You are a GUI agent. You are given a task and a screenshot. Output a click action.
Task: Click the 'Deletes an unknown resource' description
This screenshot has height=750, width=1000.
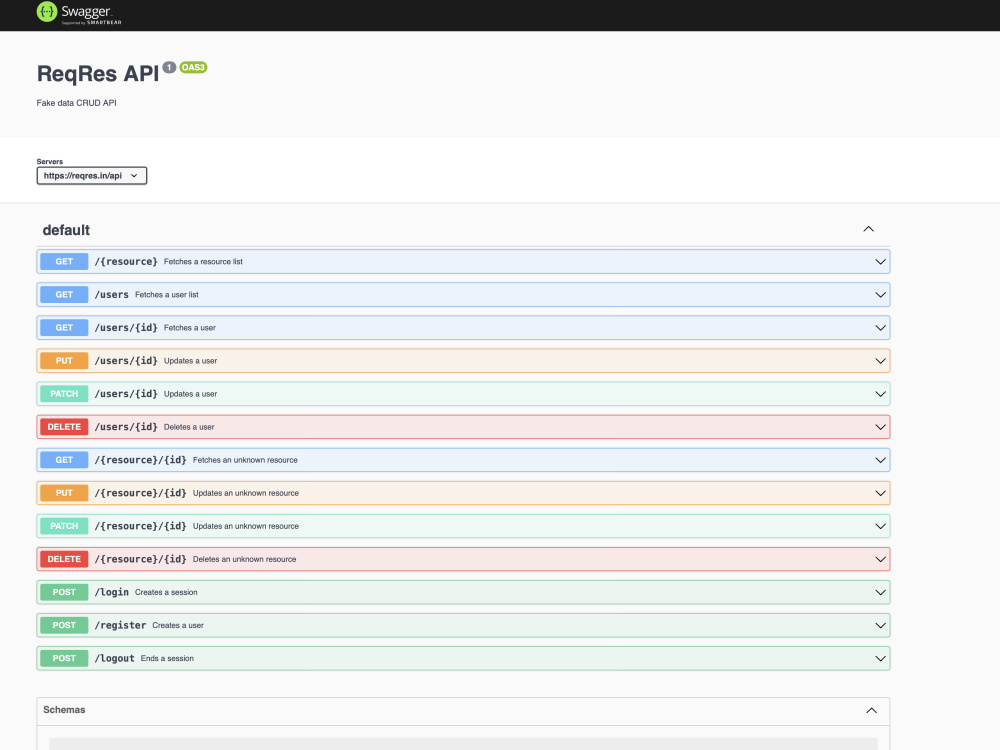(x=244, y=559)
